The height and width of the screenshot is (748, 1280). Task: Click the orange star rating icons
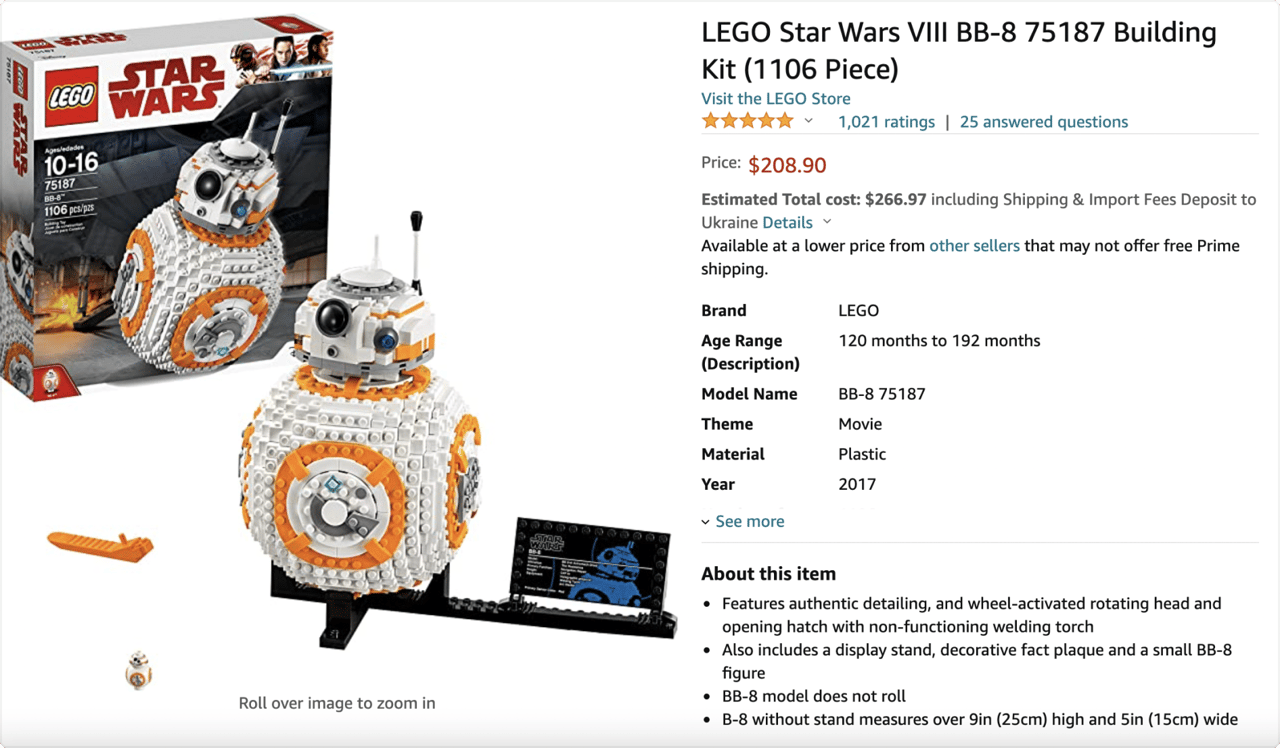tap(747, 121)
